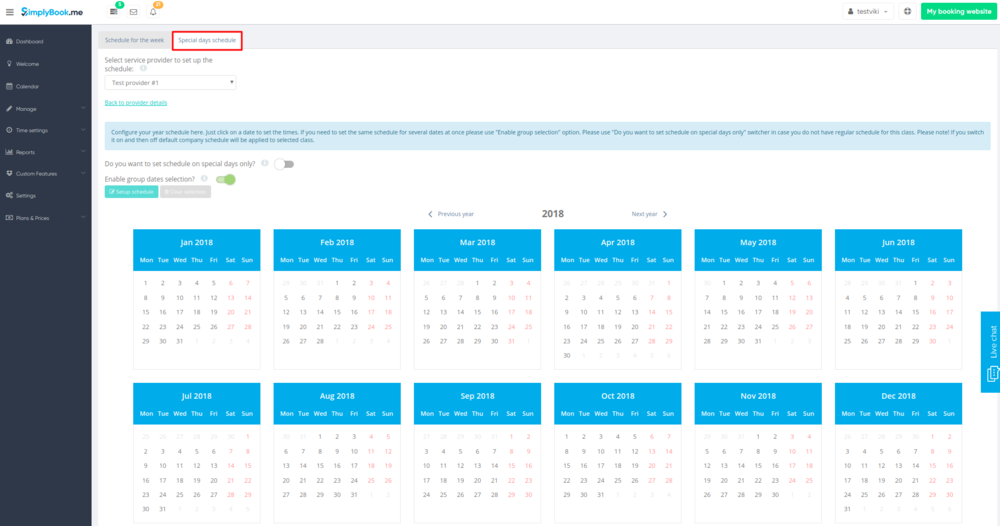Open Calendar from the sidebar
1000x526 pixels.
(27, 86)
